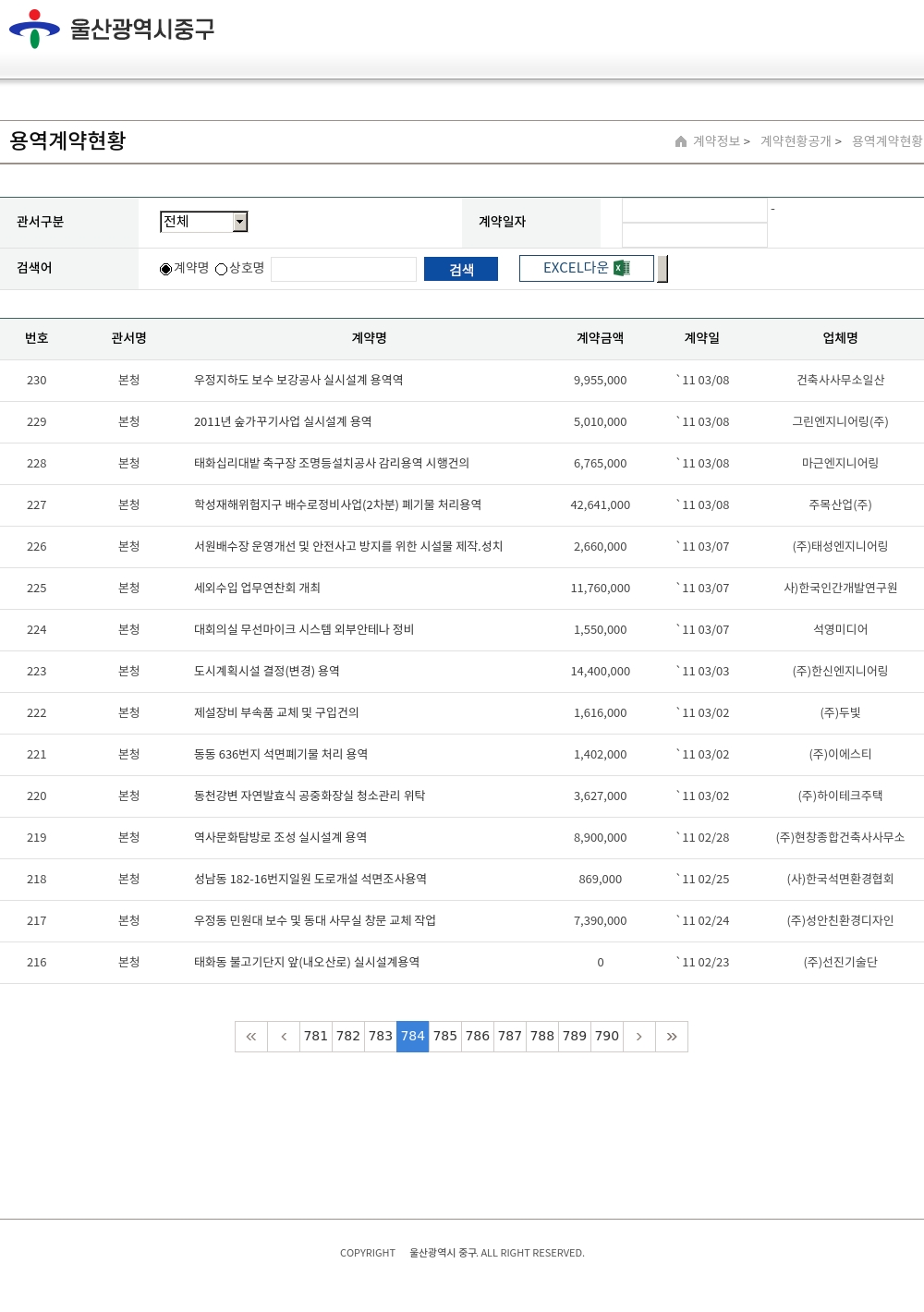Go to next page with right arrow
The image size is (924, 1312).
point(638,1037)
